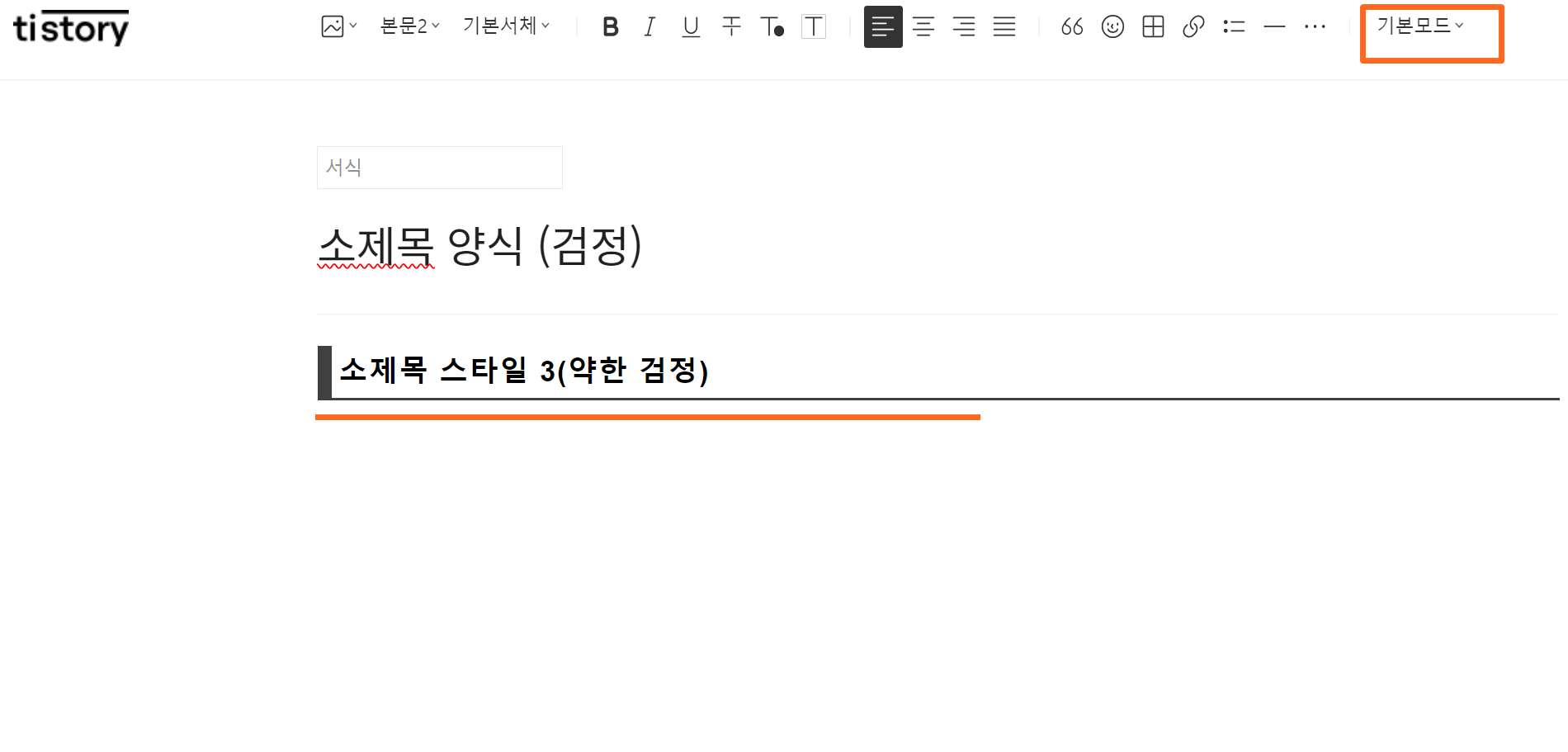Toggle bold formatting

(x=610, y=26)
